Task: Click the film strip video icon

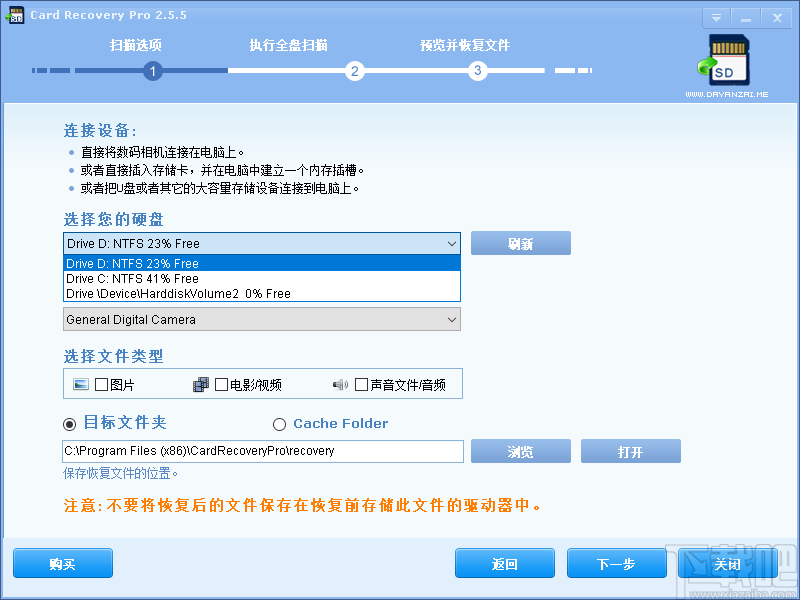Action: pos(201,384)
